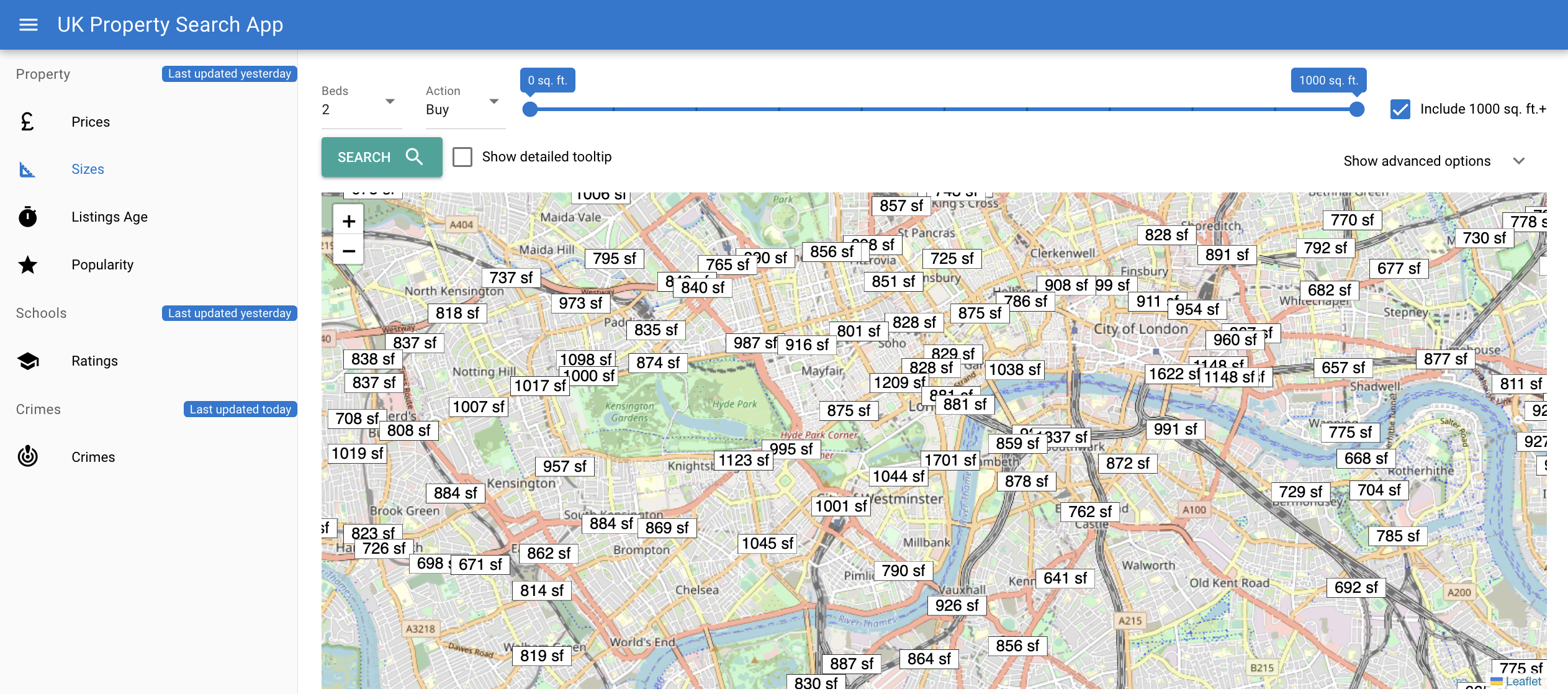1568x694 pixels.
Task: Click the 692 sf map marker
Action: [1356, 588]
